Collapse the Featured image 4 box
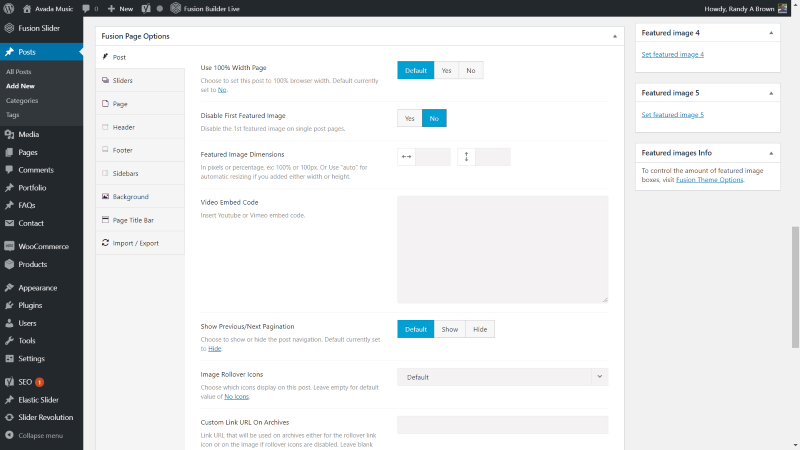The image size is (800, 450). [771, 33]
